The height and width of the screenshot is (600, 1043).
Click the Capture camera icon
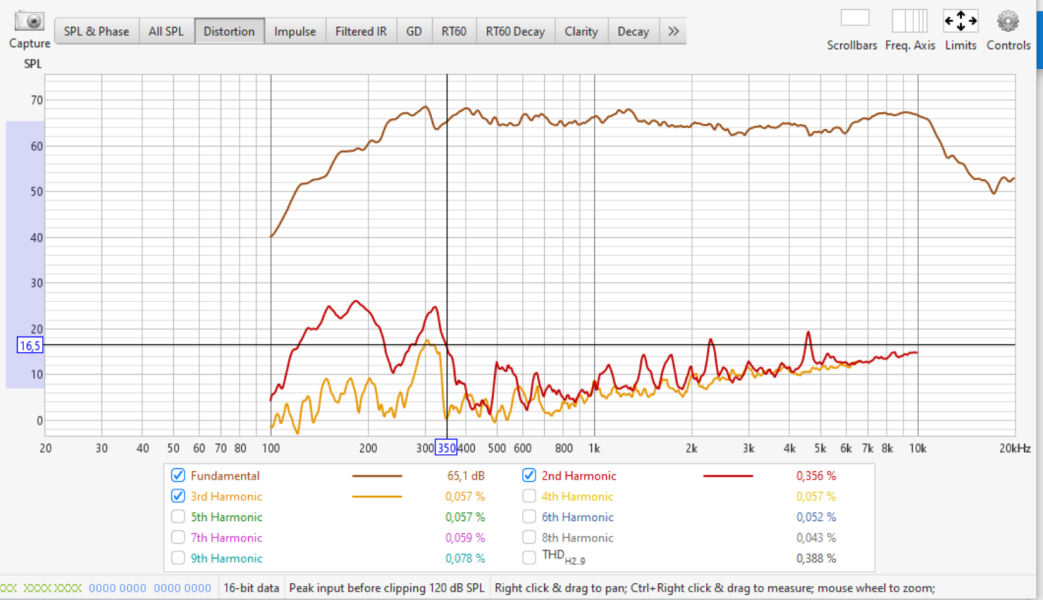(29, 21)
